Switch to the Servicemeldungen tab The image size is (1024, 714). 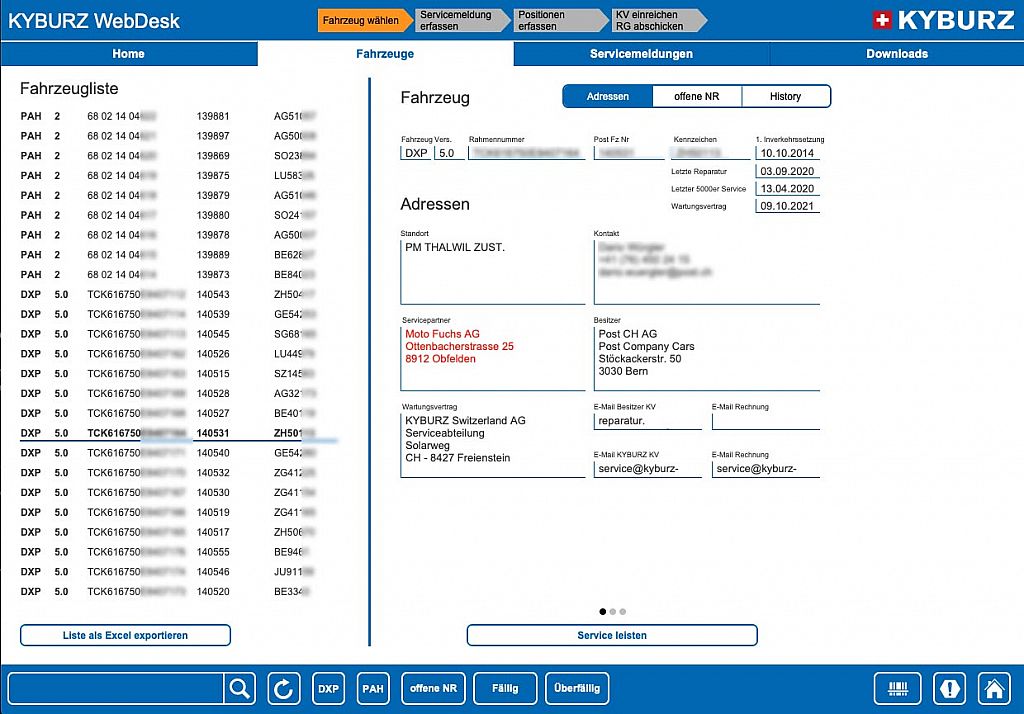click(x=640, y=54)
